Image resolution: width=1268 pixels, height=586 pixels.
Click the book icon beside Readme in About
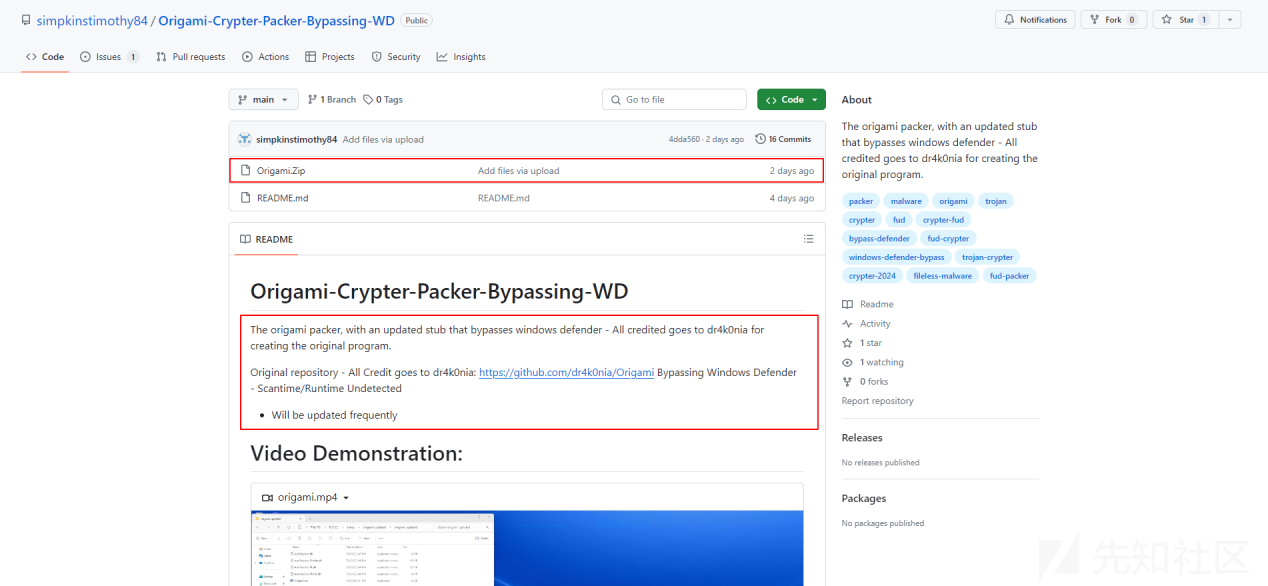tap(847, 304)
